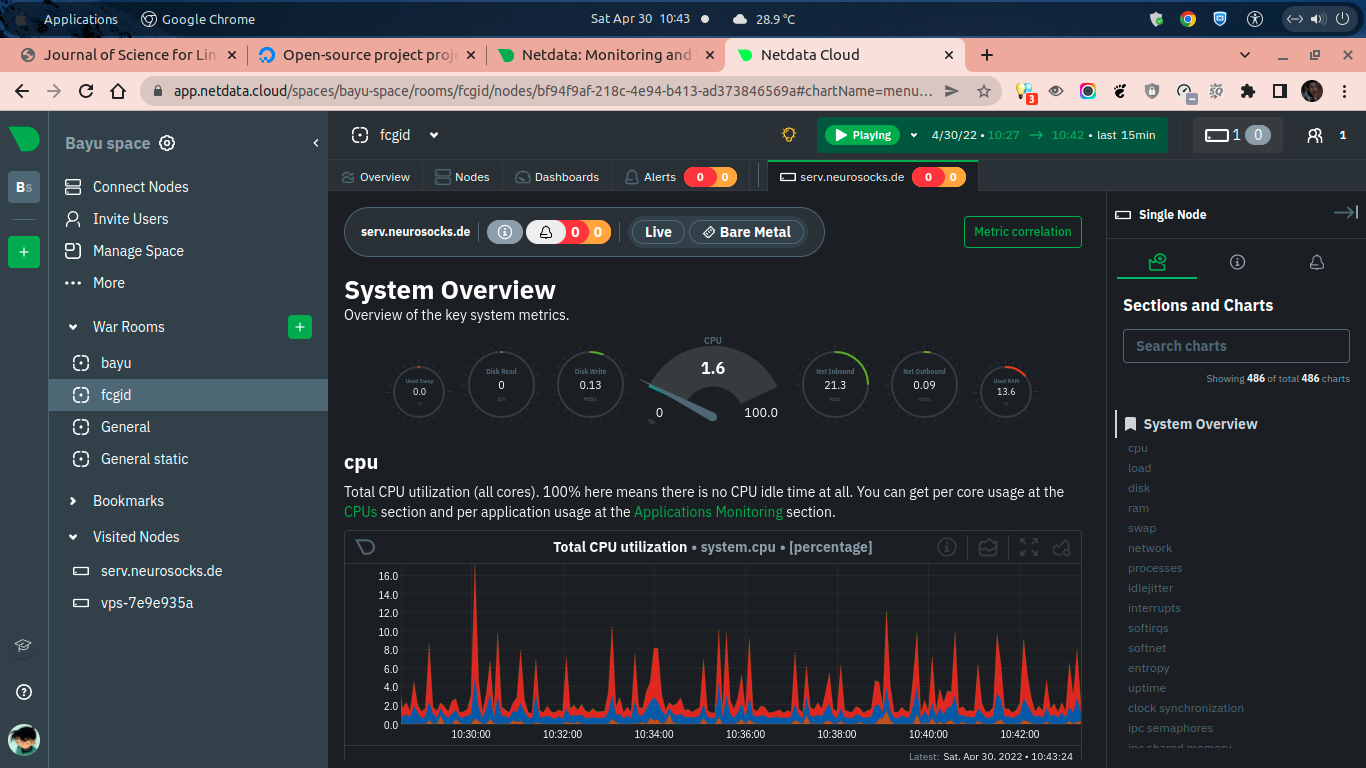Click the chart information icon
Image resolution: width=1366 pixels, height=768 pixels.
pos(947,547)
